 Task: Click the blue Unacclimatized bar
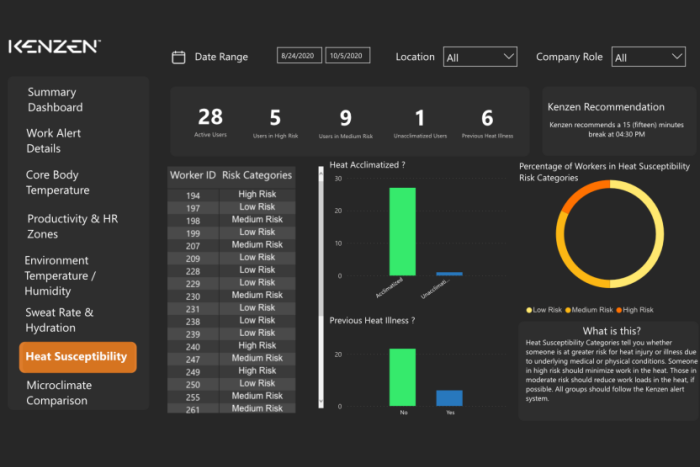pyautogui.click(x=449, y=274)
